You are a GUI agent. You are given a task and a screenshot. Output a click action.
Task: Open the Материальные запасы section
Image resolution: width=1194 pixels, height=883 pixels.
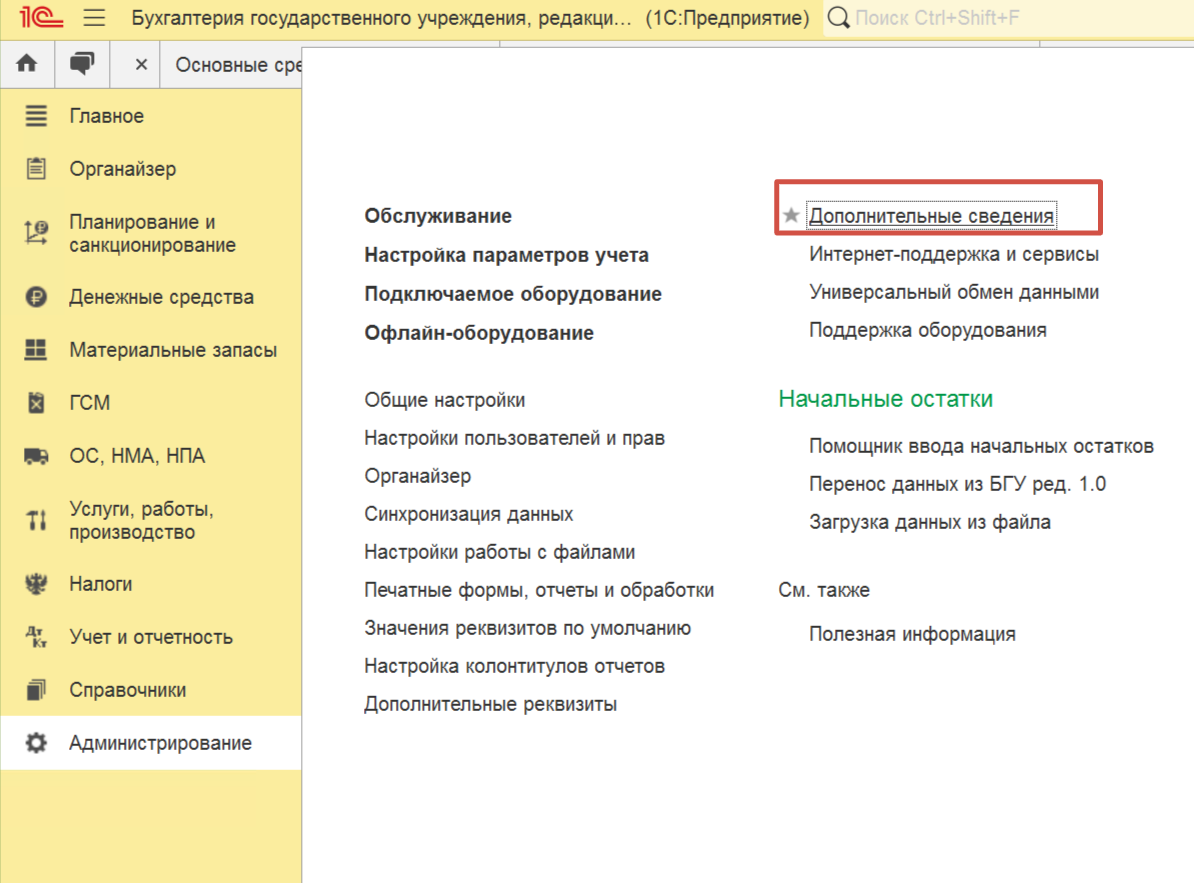[173, 350]
